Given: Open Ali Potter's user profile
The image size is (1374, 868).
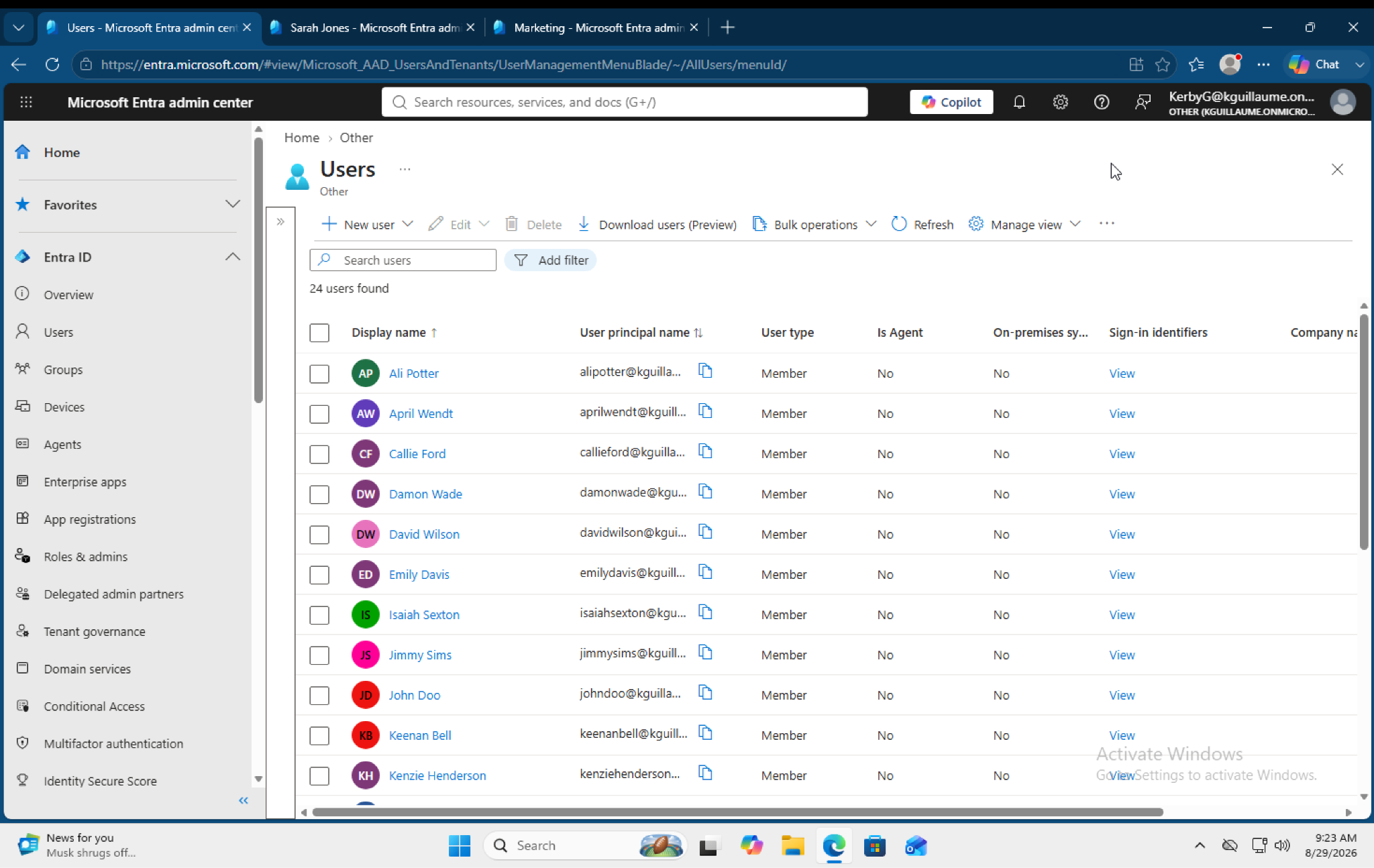Looking at the screenshot, I should click(413, 373).
